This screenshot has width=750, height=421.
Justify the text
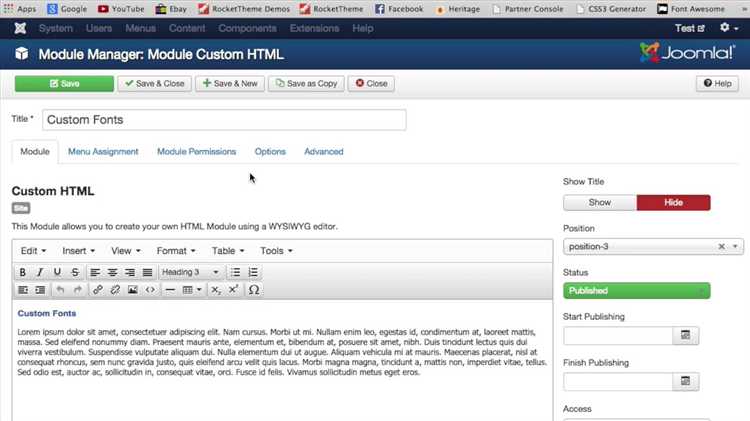(x=147, y=272)
